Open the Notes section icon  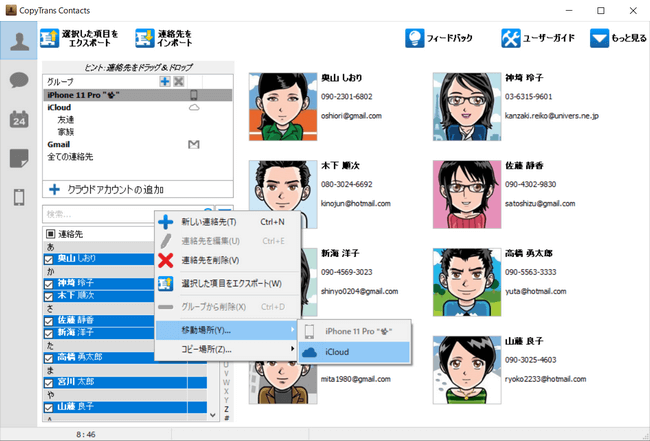point(19,158)
